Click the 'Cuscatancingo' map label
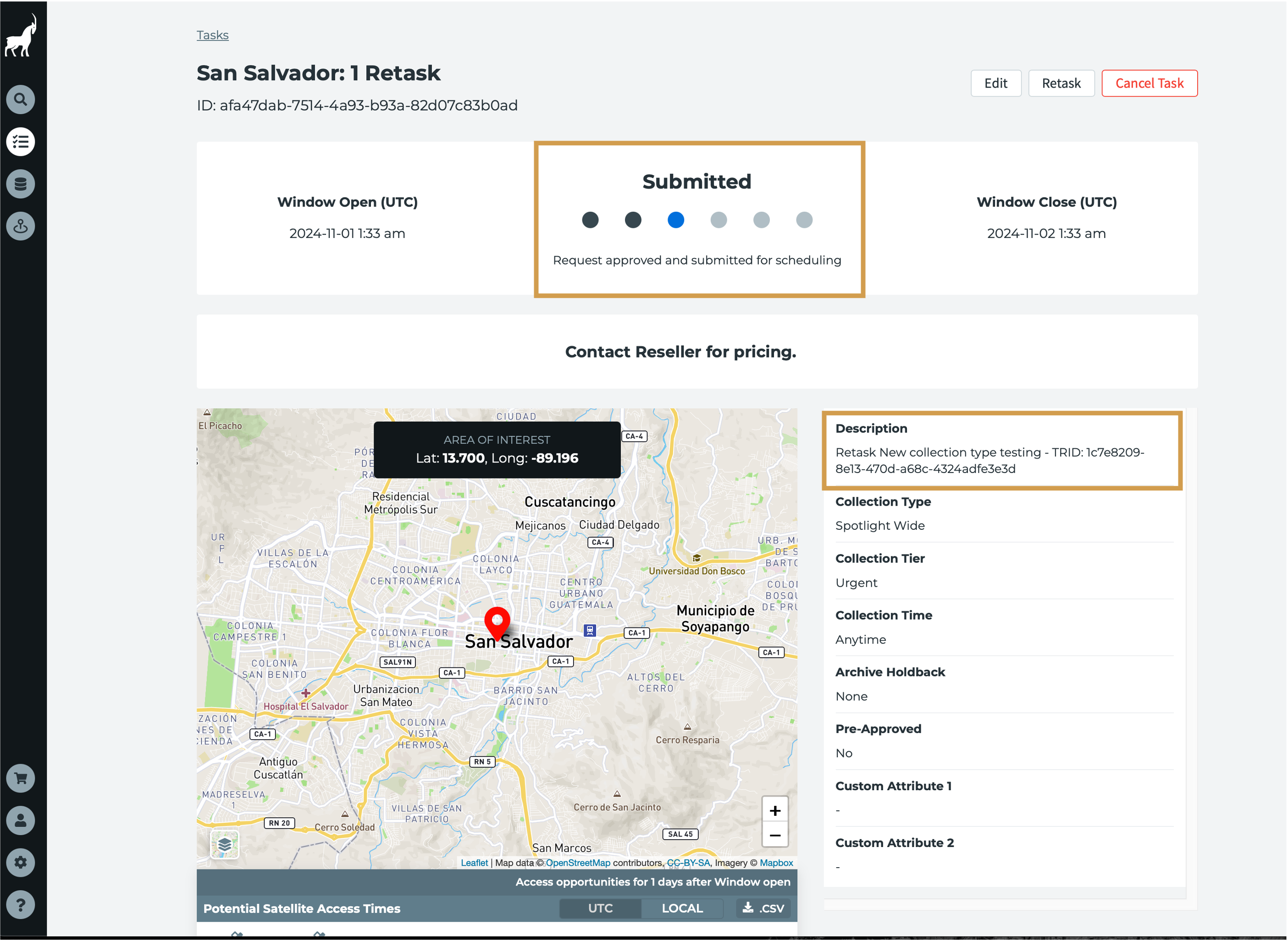The width and height of the screenshot is (1288, 941). (x=569, y=502)
